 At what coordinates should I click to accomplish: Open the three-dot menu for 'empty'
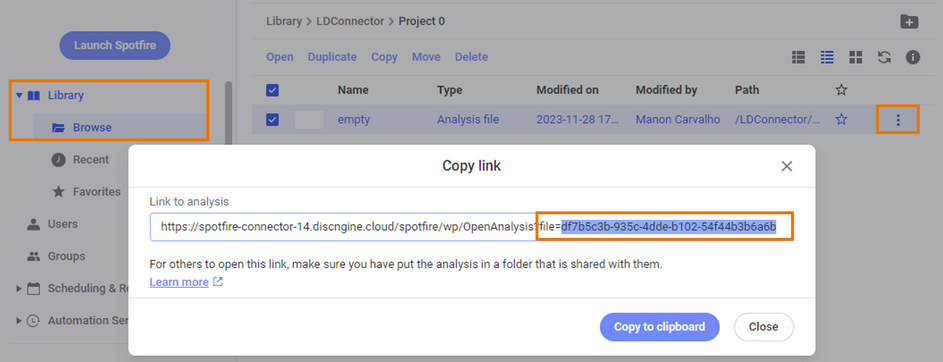[x=898, y=120]
